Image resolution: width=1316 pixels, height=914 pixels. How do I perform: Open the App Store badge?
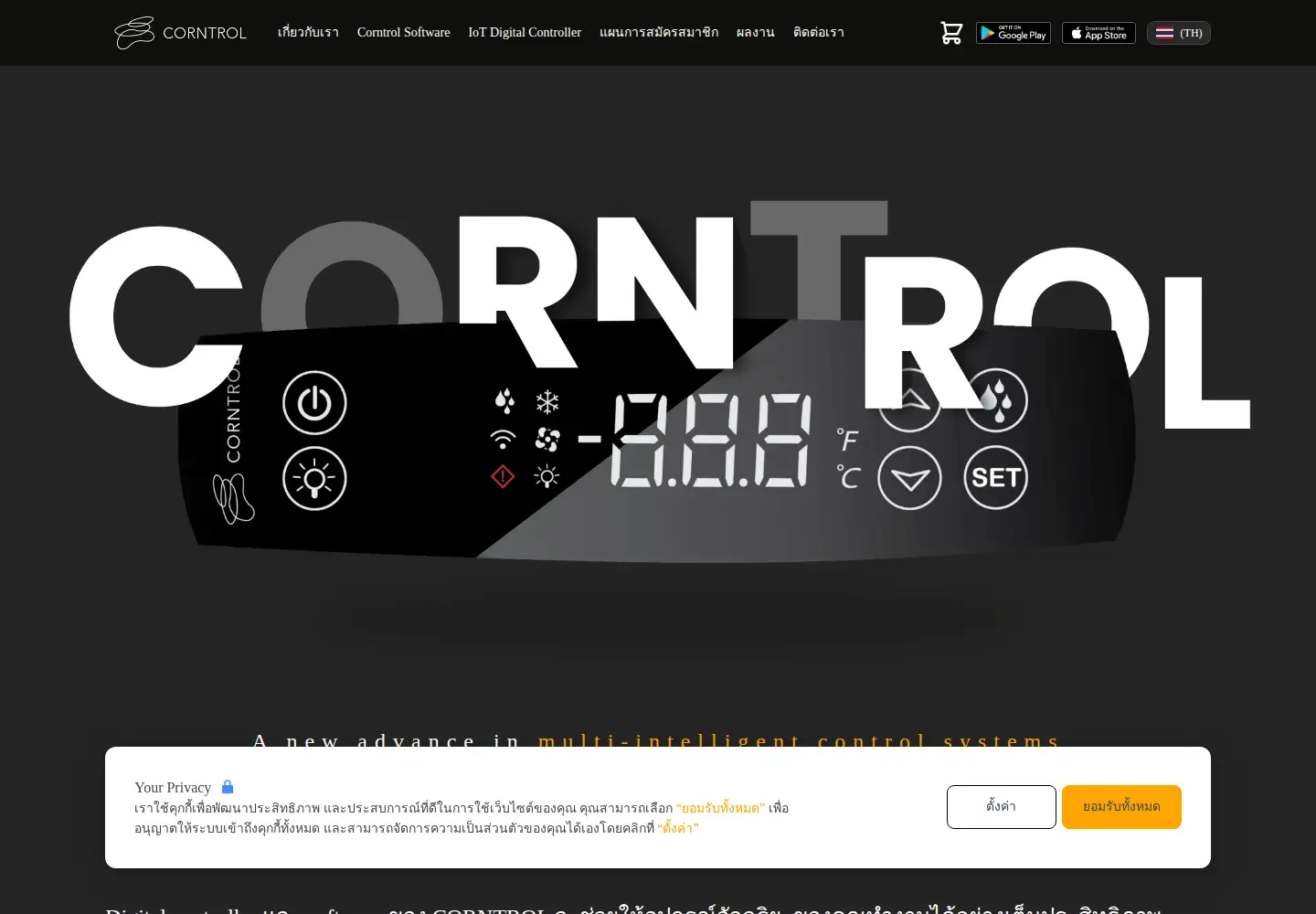coord(1098,33)
